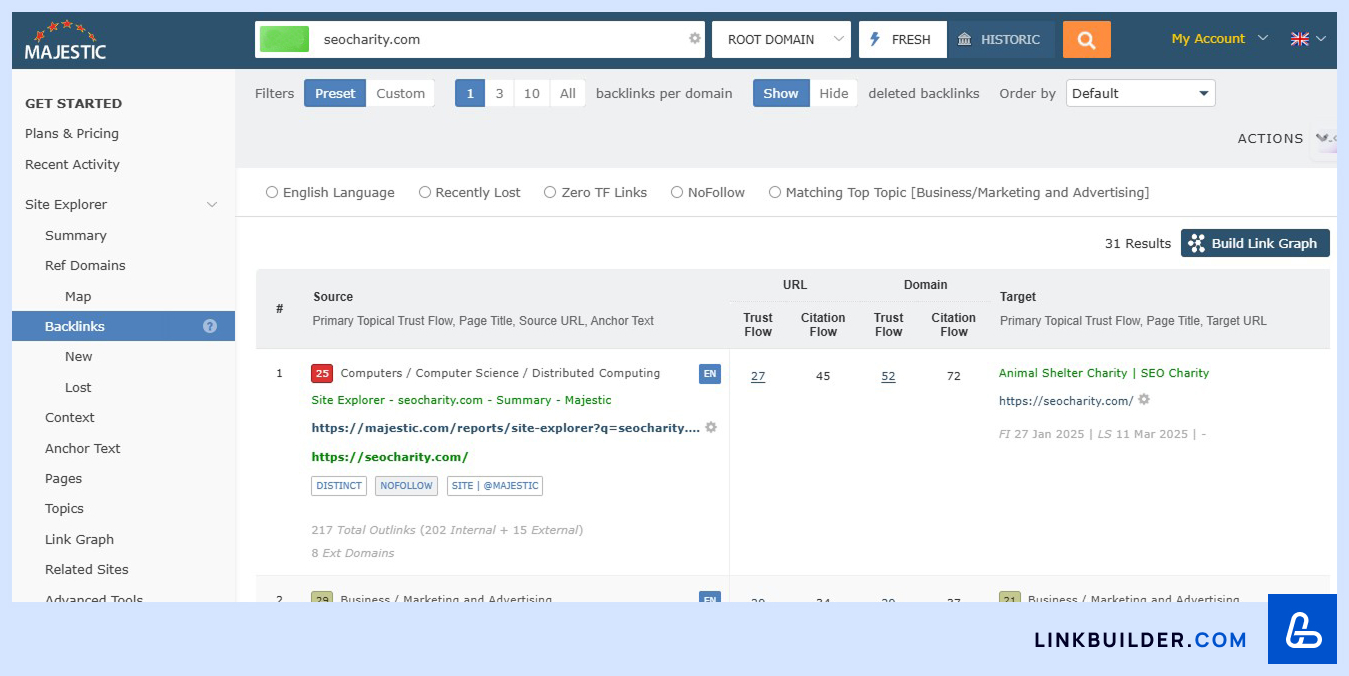The image size is (1349, 676).
Task: Open Related Sites in sidebar
Action: (x=87, y=569)
